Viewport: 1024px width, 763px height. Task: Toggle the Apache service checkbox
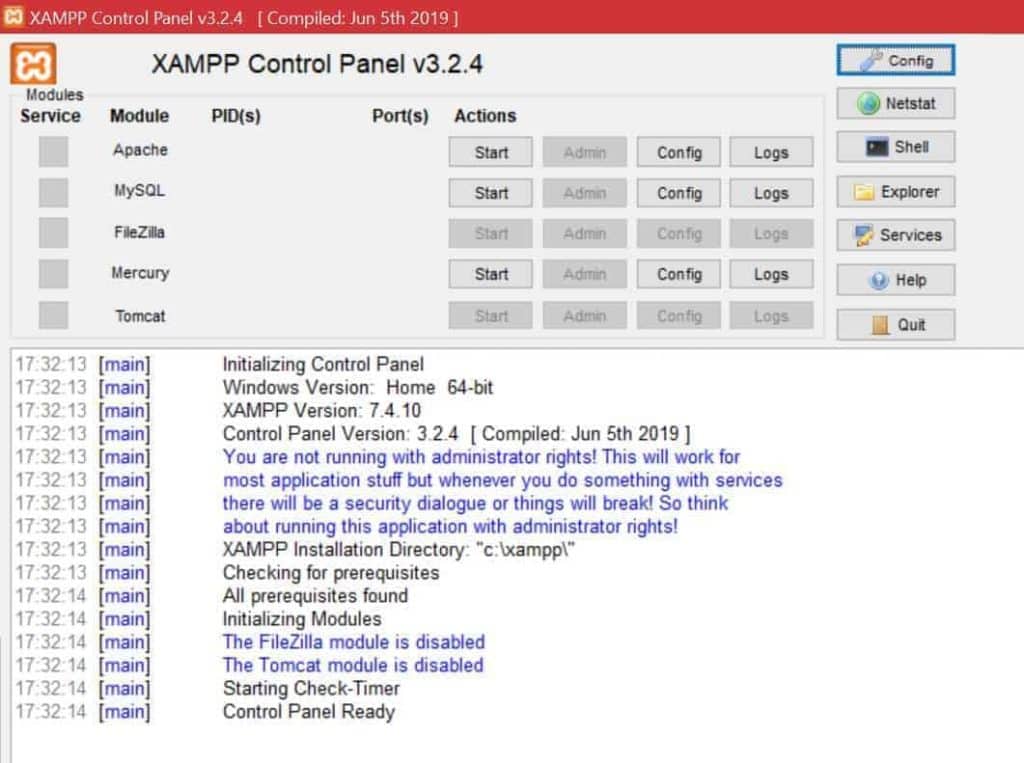53,152
